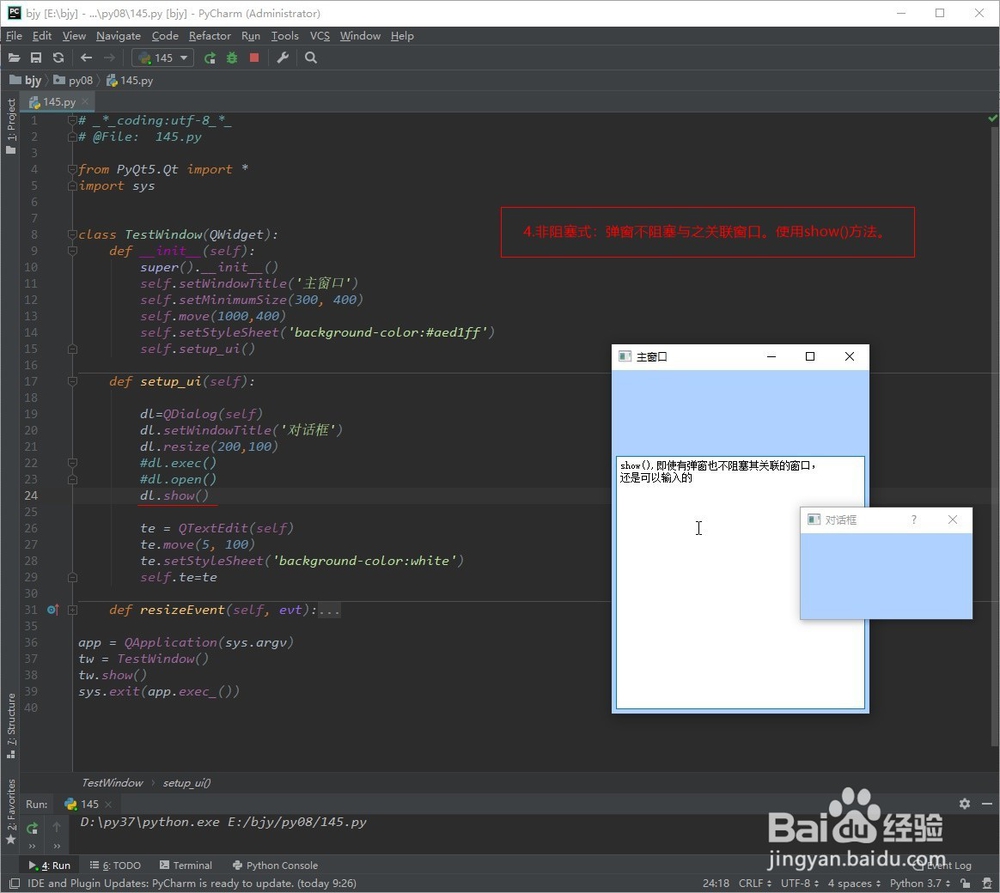The image size is (1000, 893).
Task: Open the 145 run configuration dropdown
Action: [163, 58]
